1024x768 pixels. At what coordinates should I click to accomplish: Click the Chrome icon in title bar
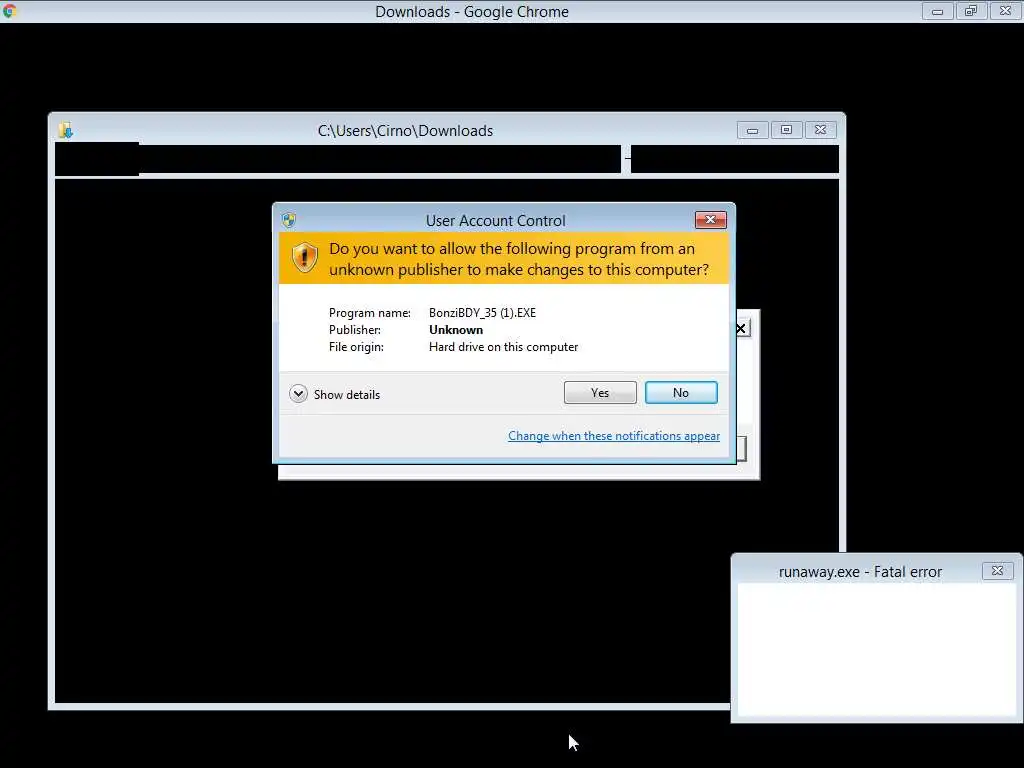[9, 10]
